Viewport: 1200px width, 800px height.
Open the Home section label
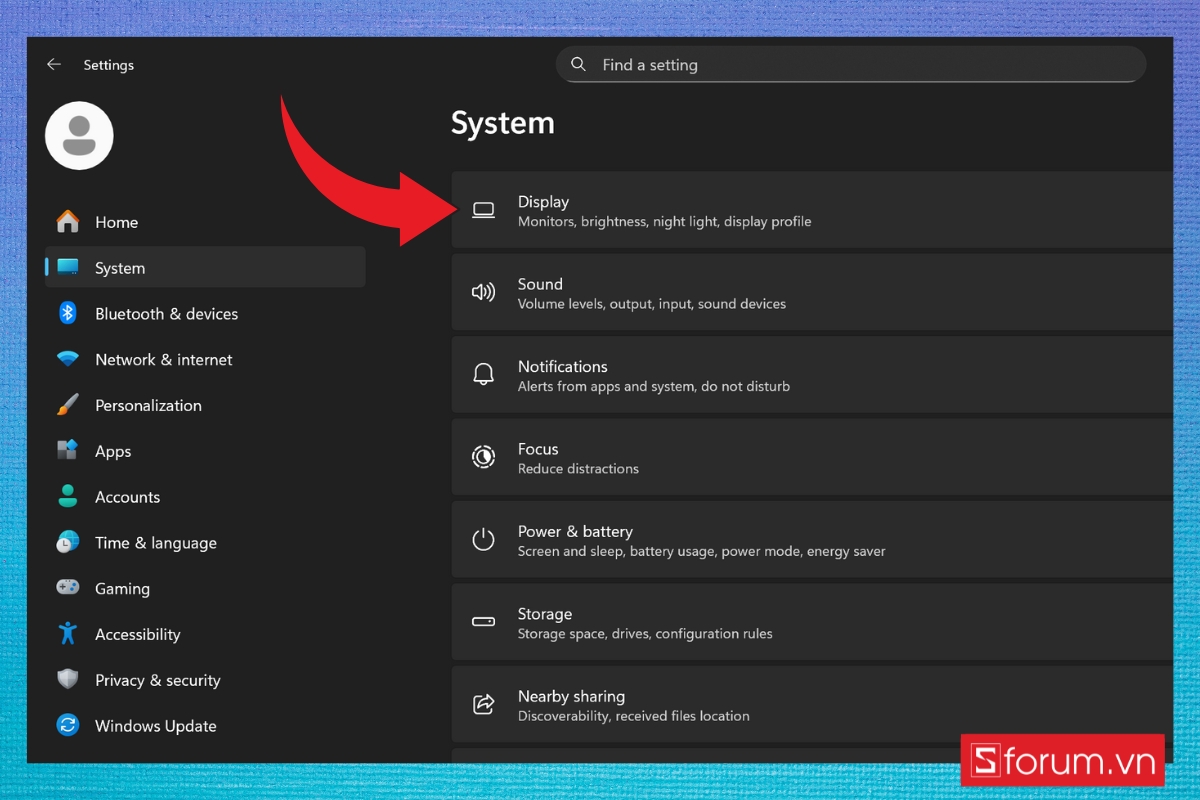tap(116, 222)
